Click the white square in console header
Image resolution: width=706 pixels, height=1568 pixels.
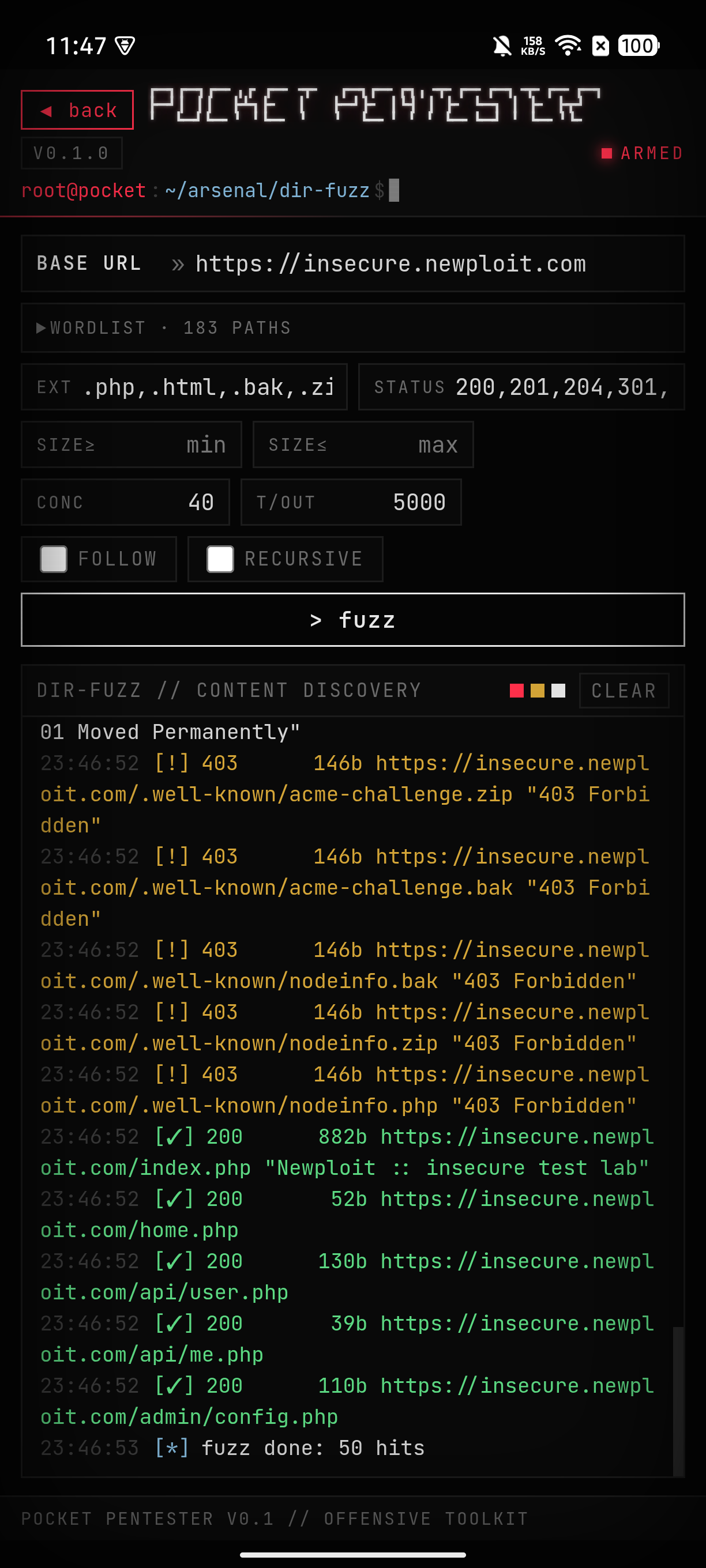pos(558,690)
